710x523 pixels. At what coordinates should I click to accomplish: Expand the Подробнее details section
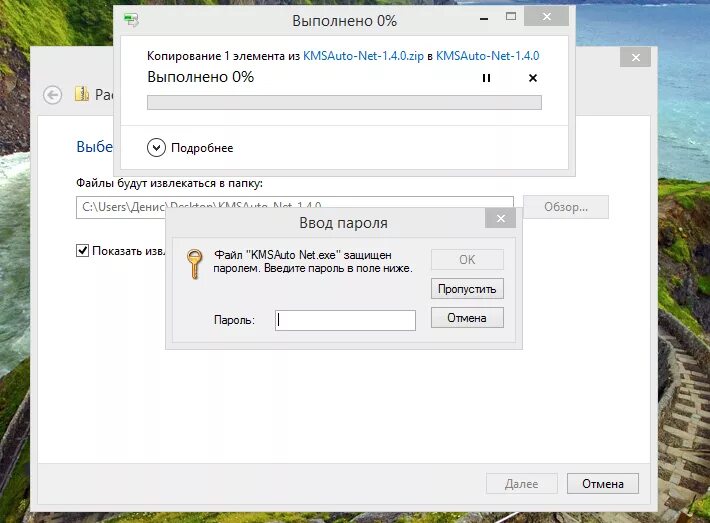(x=156, y=148)
